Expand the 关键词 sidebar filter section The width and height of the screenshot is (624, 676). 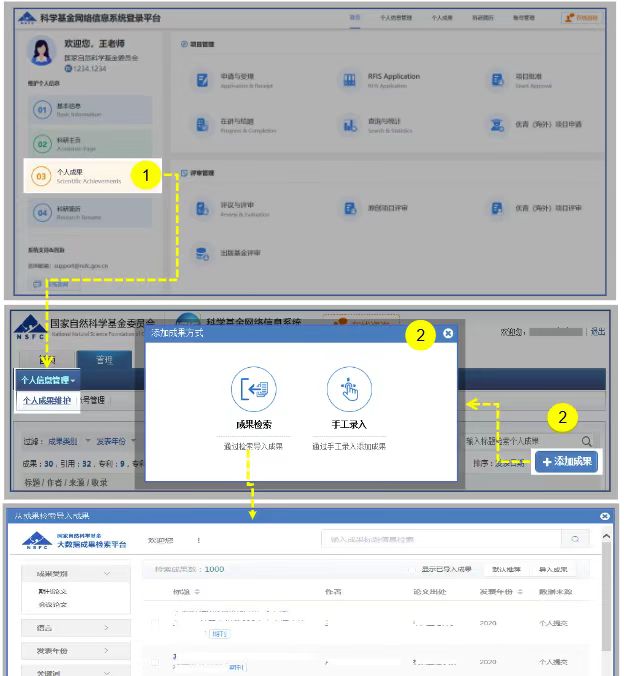(x=75, y=672)
